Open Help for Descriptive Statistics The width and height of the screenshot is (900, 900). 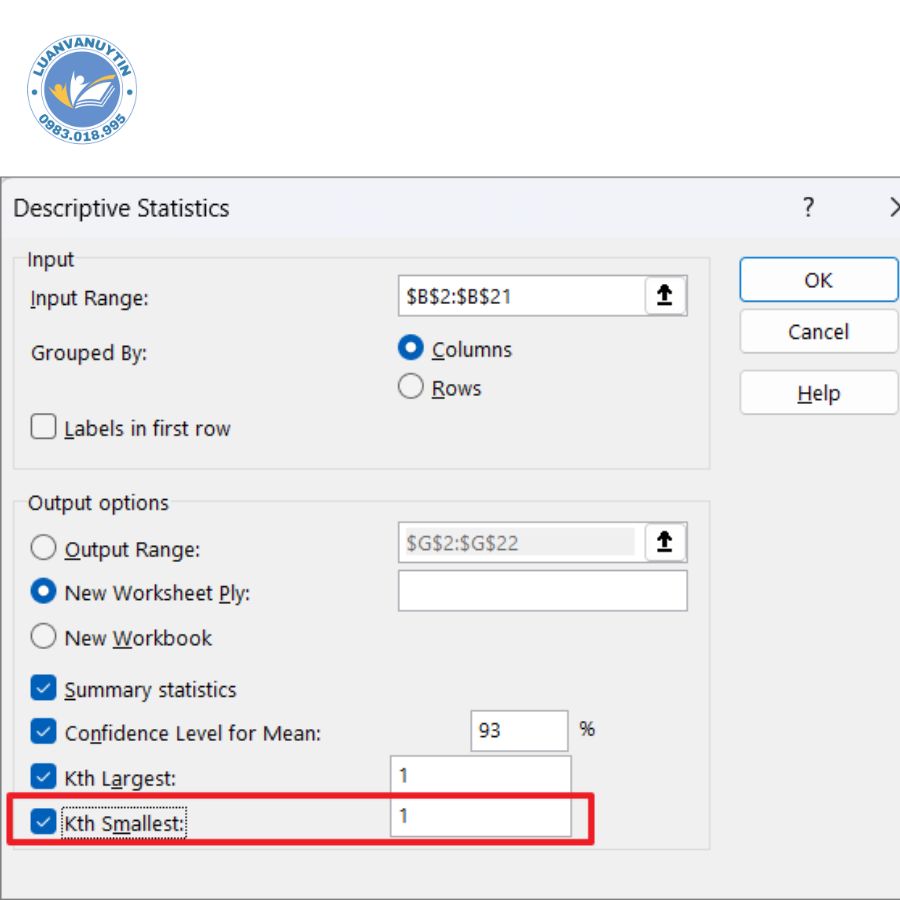pyautogui.click(x=818, y=393)
